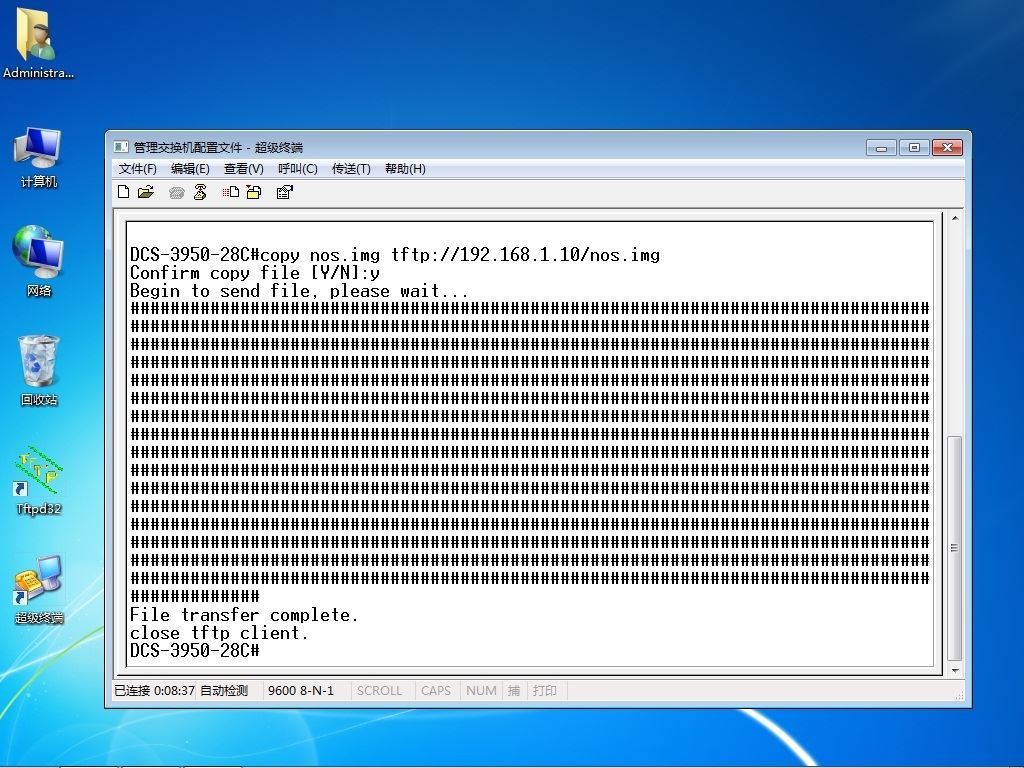Open the 传送(T) menu

point(351,169)
